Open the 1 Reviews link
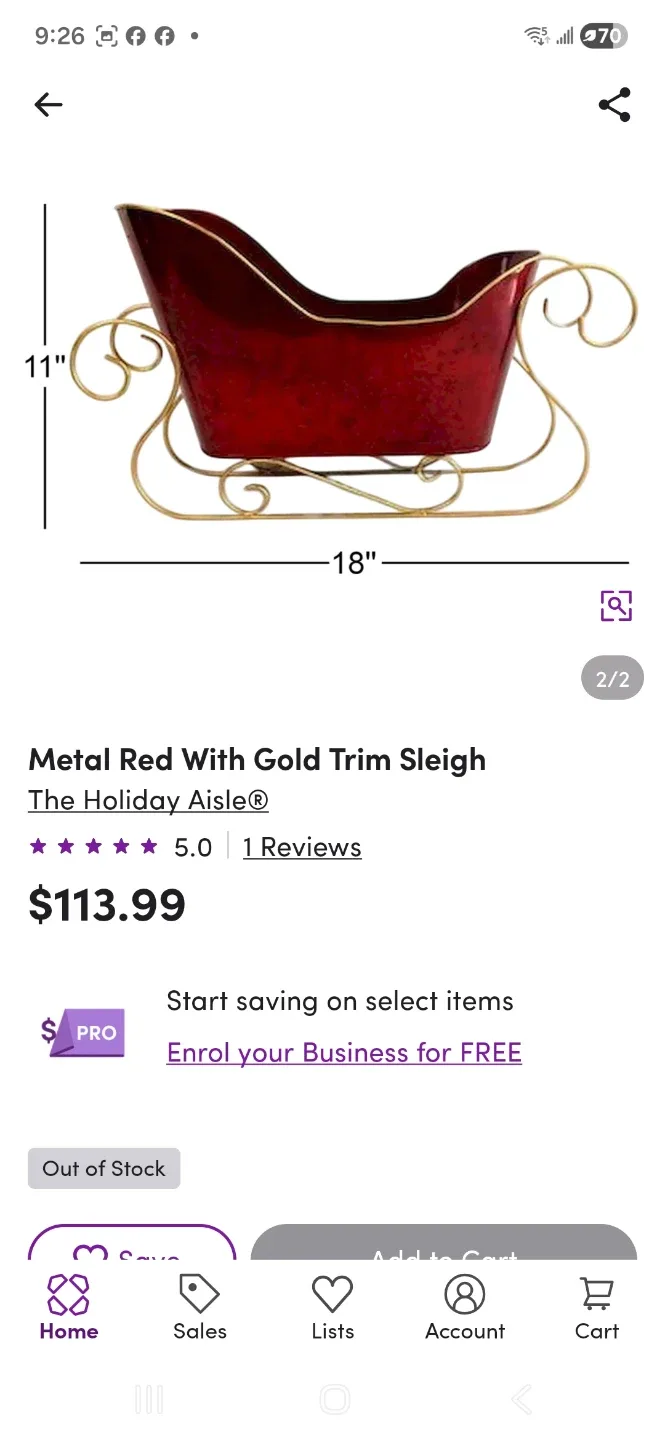 pos(301,846)
